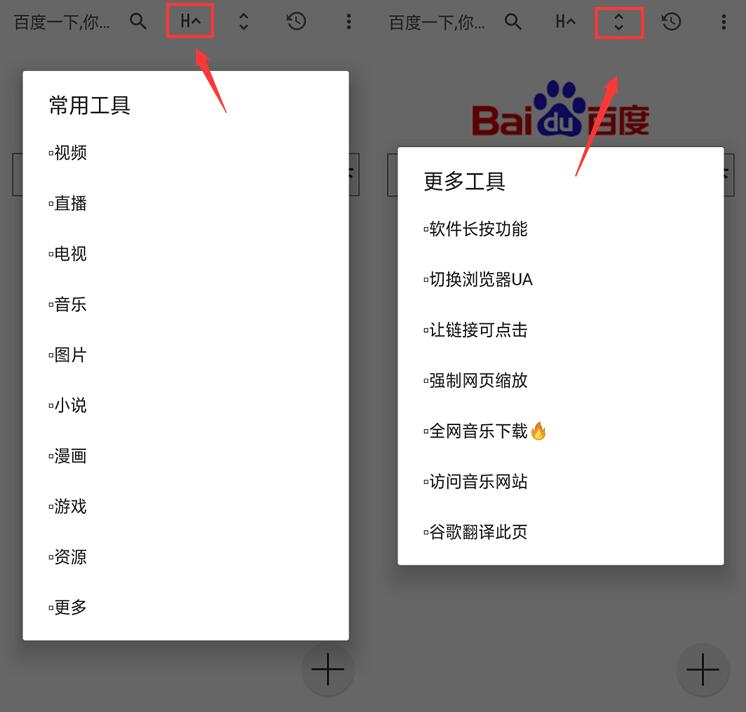Screen dimensions: 746x712
Task: Open history icon in left screen
Action: click(296, 21)
